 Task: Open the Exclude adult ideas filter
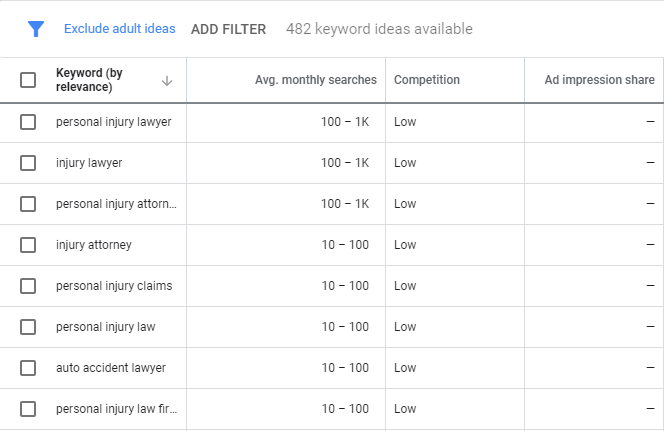coord(119,28)
